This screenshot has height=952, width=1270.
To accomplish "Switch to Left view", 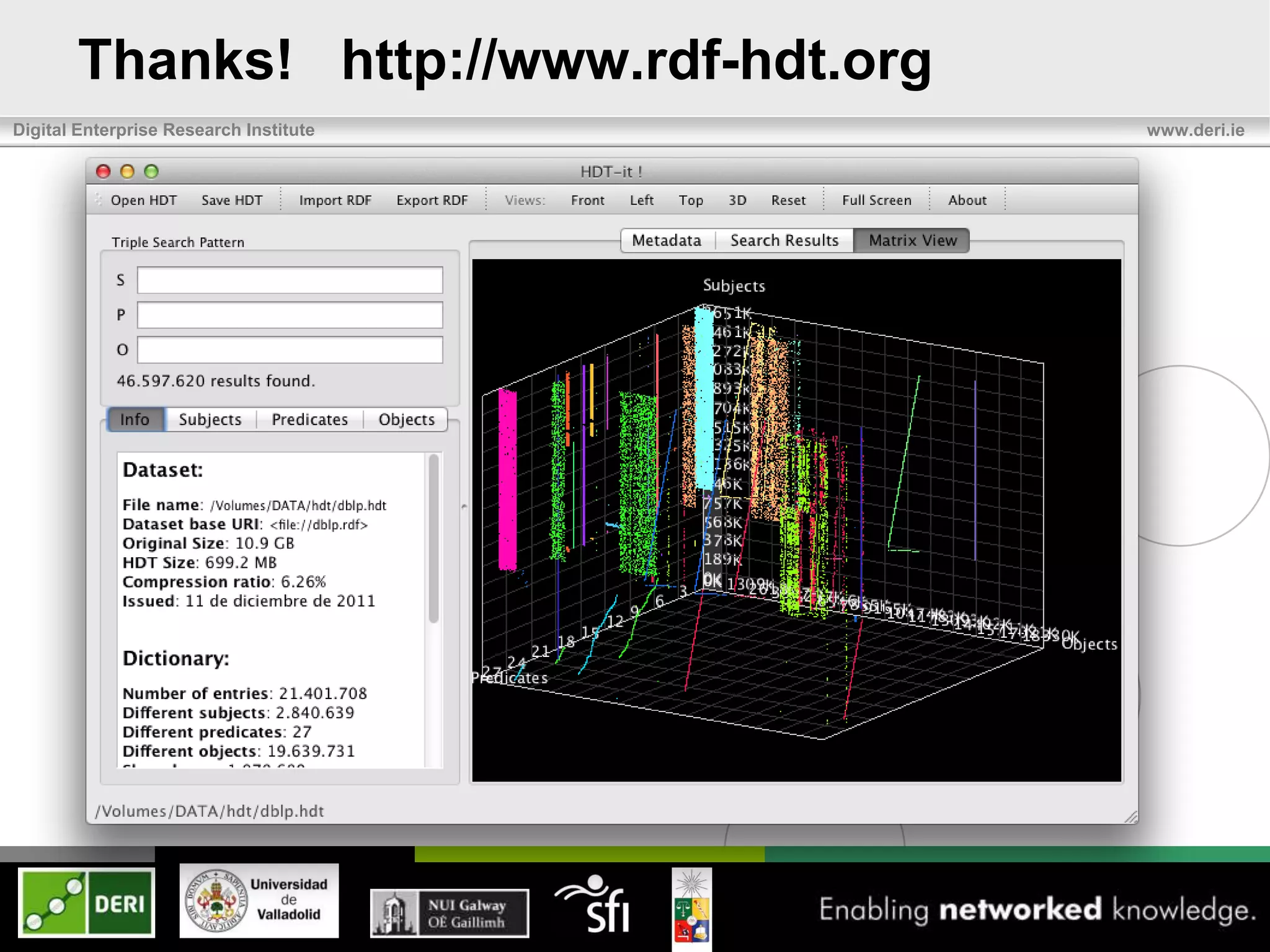I will pyautogui.click(x=641, y=200).
